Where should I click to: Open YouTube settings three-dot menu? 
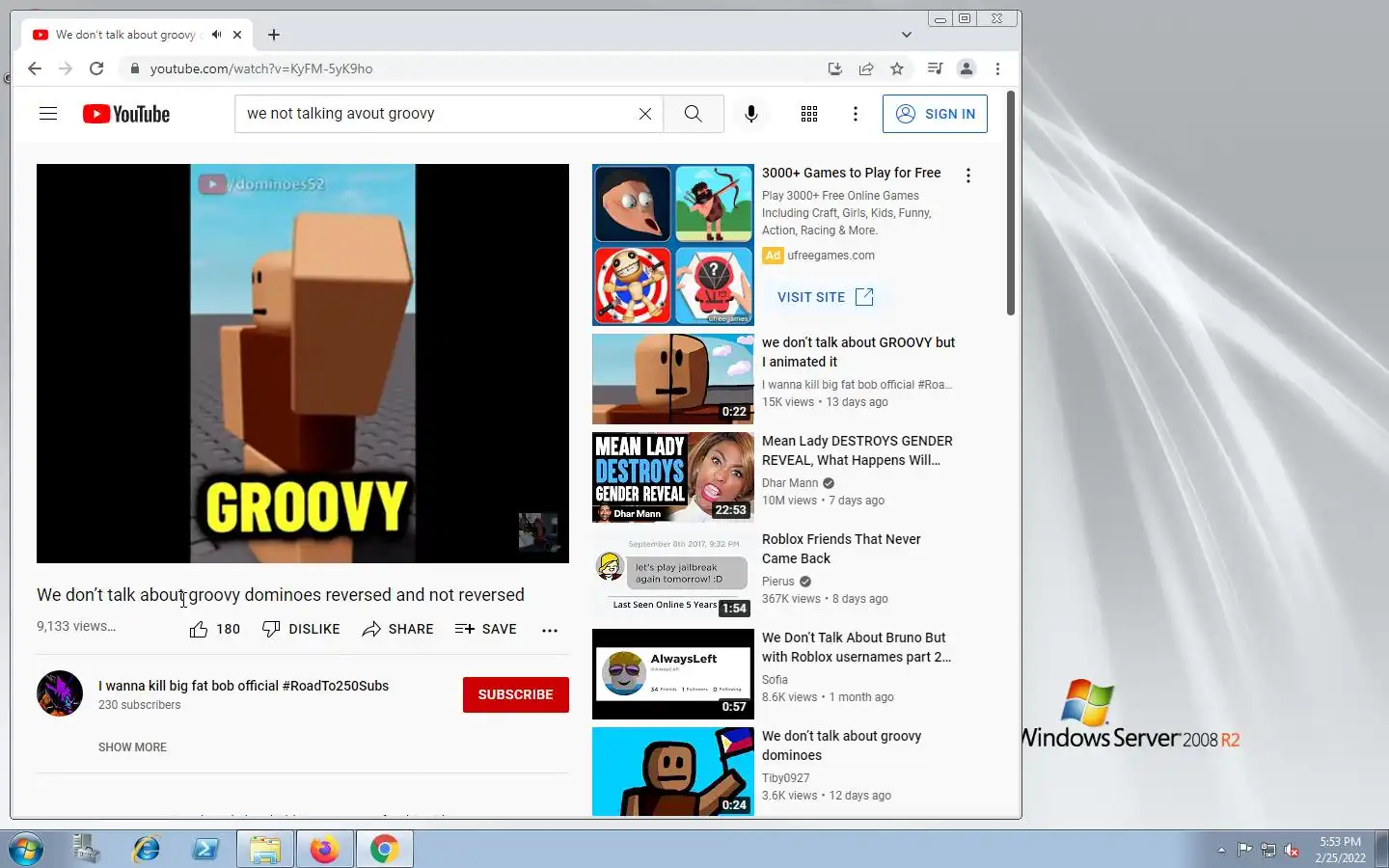[x=855, y=114]
